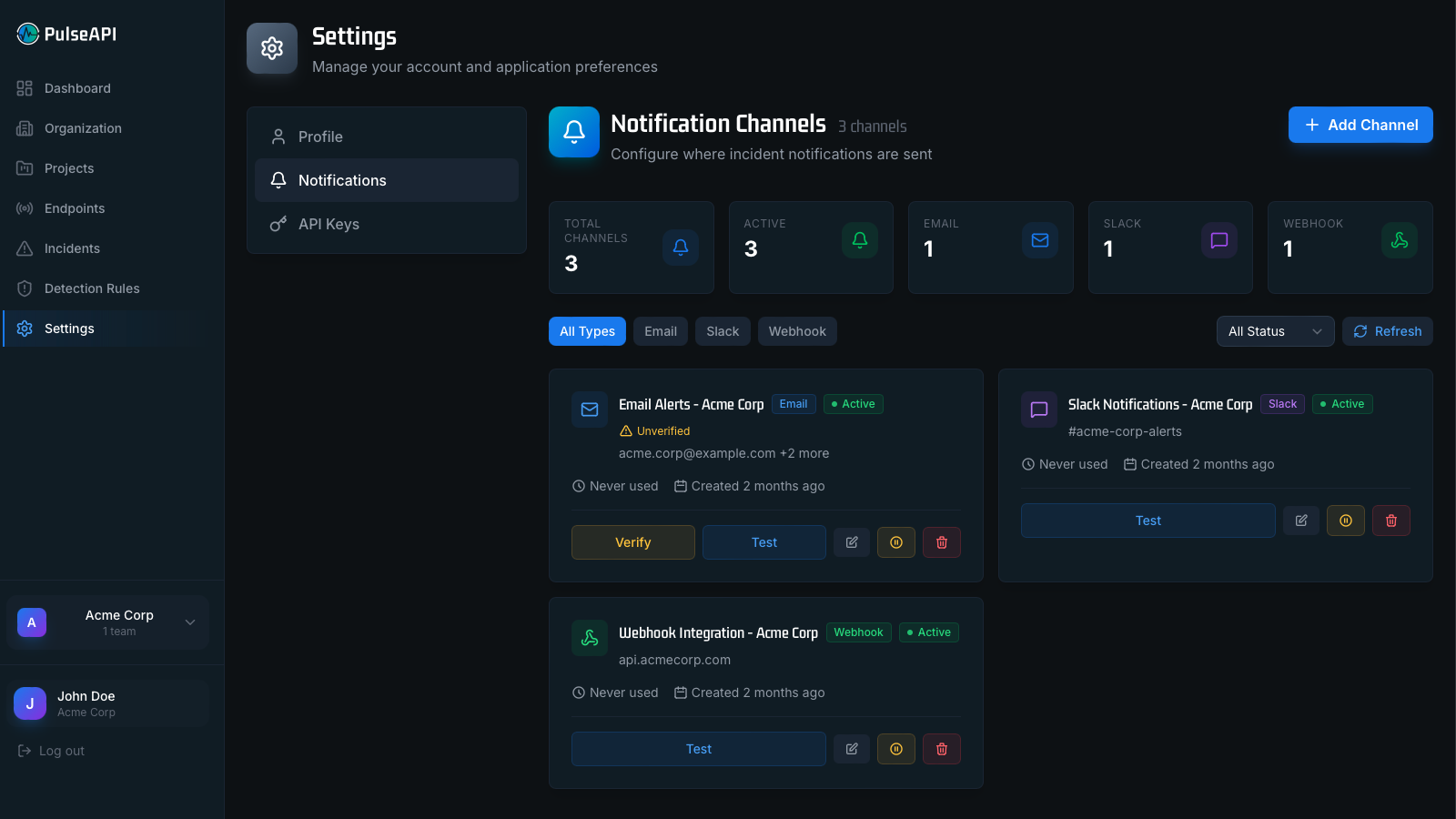1456x819 pixels.
Task: Pause the Webhook Integration channel
Action: pos(896,749)
